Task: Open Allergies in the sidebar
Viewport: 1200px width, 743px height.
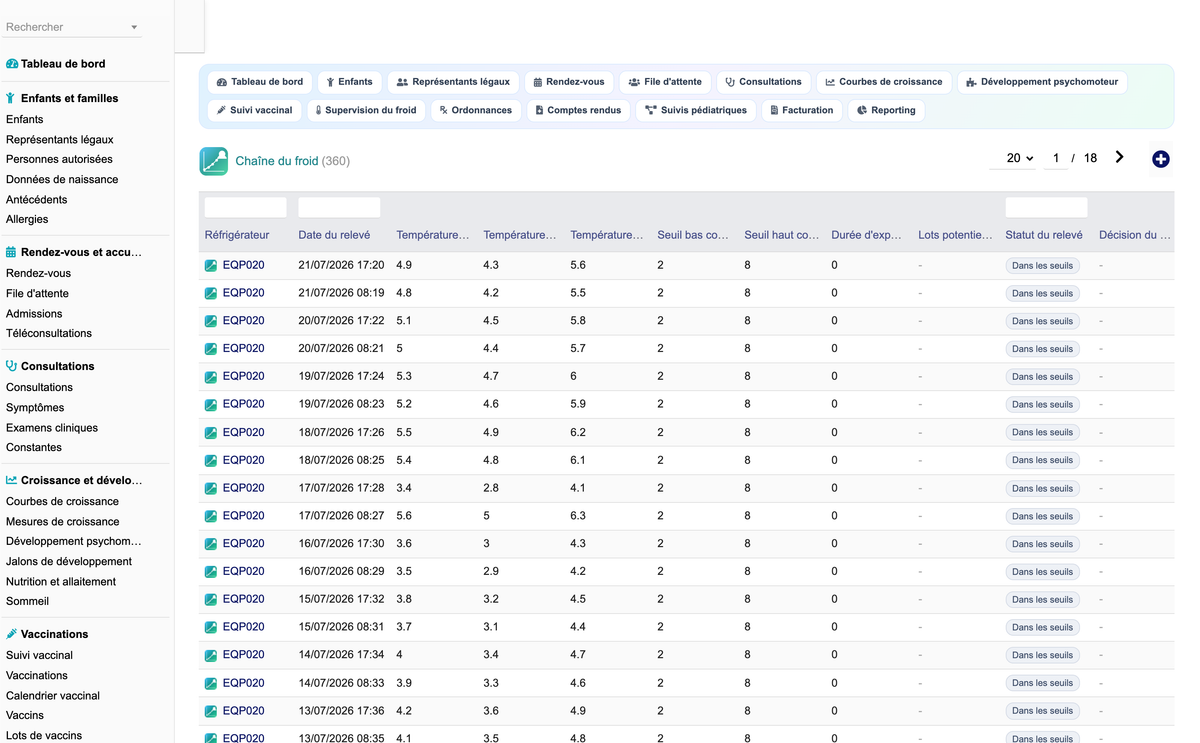Action: coord(27,220)
